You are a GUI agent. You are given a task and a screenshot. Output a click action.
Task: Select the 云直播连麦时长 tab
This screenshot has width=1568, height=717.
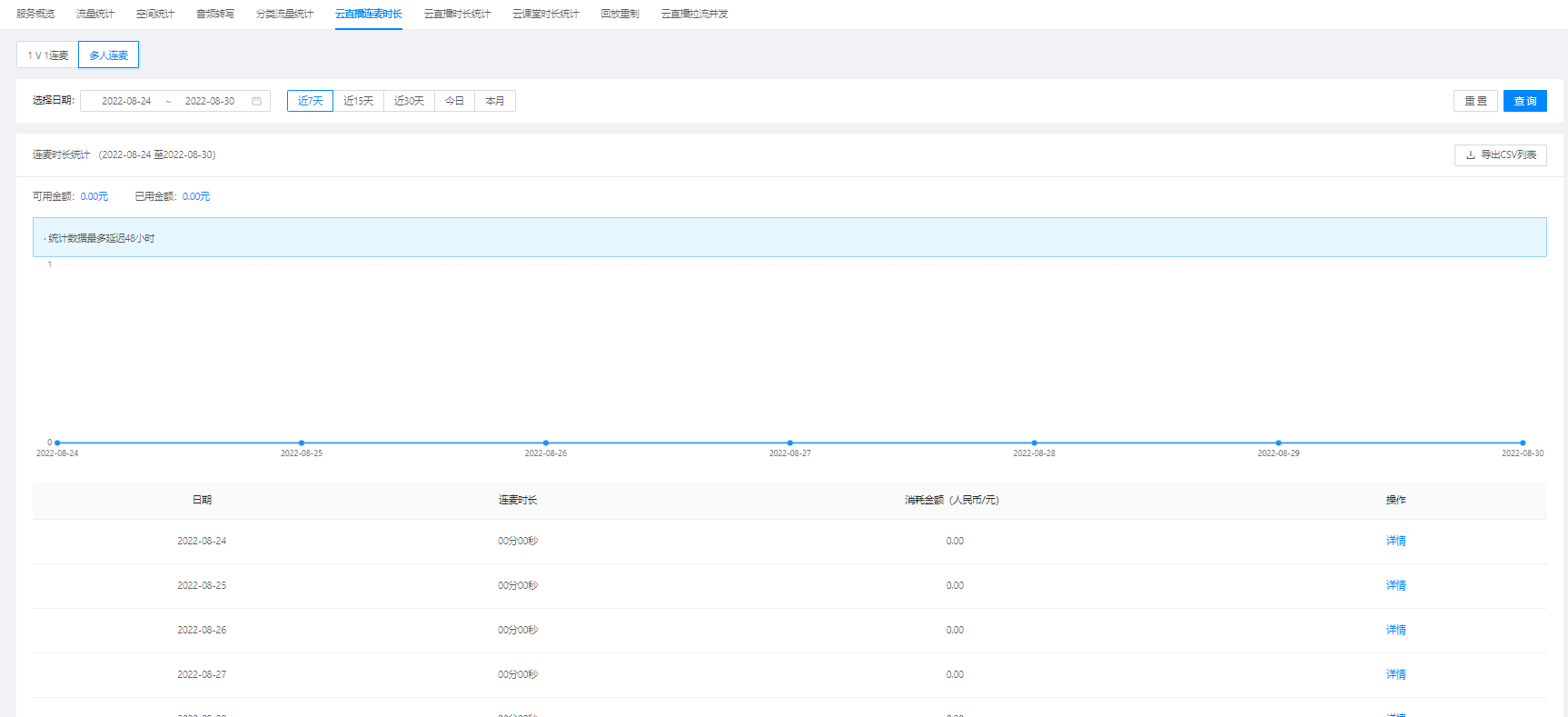coord(369,14)
